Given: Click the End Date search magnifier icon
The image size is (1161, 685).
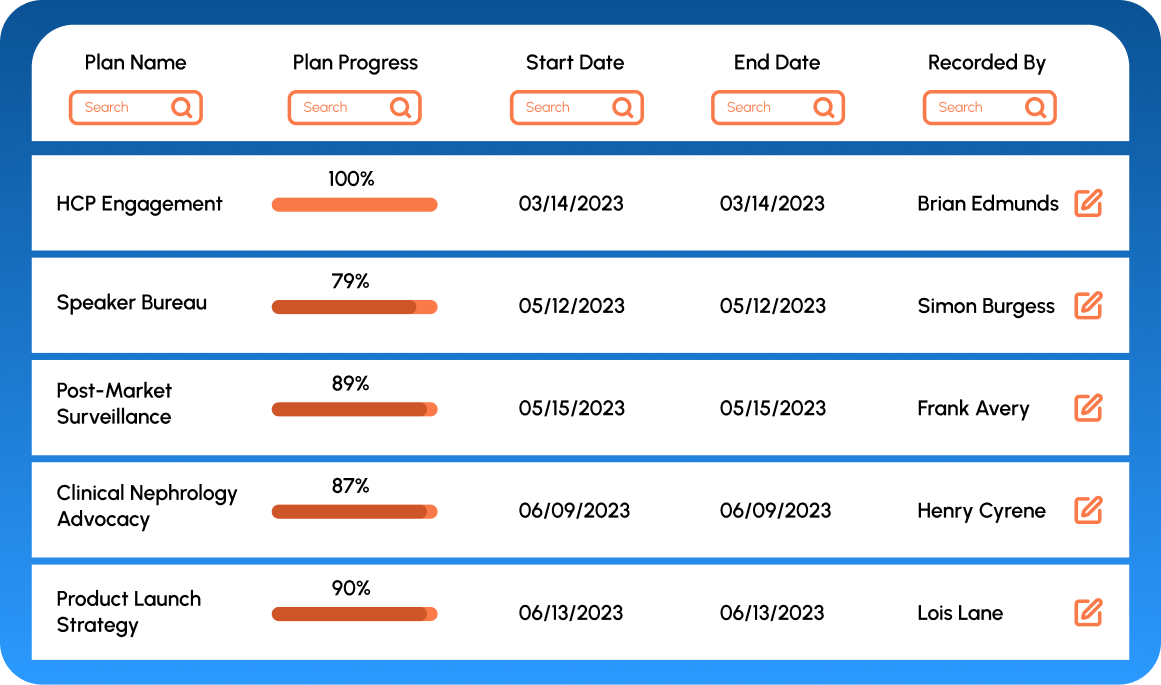Looking at the screenshot, I should click(x=824, y=107).
